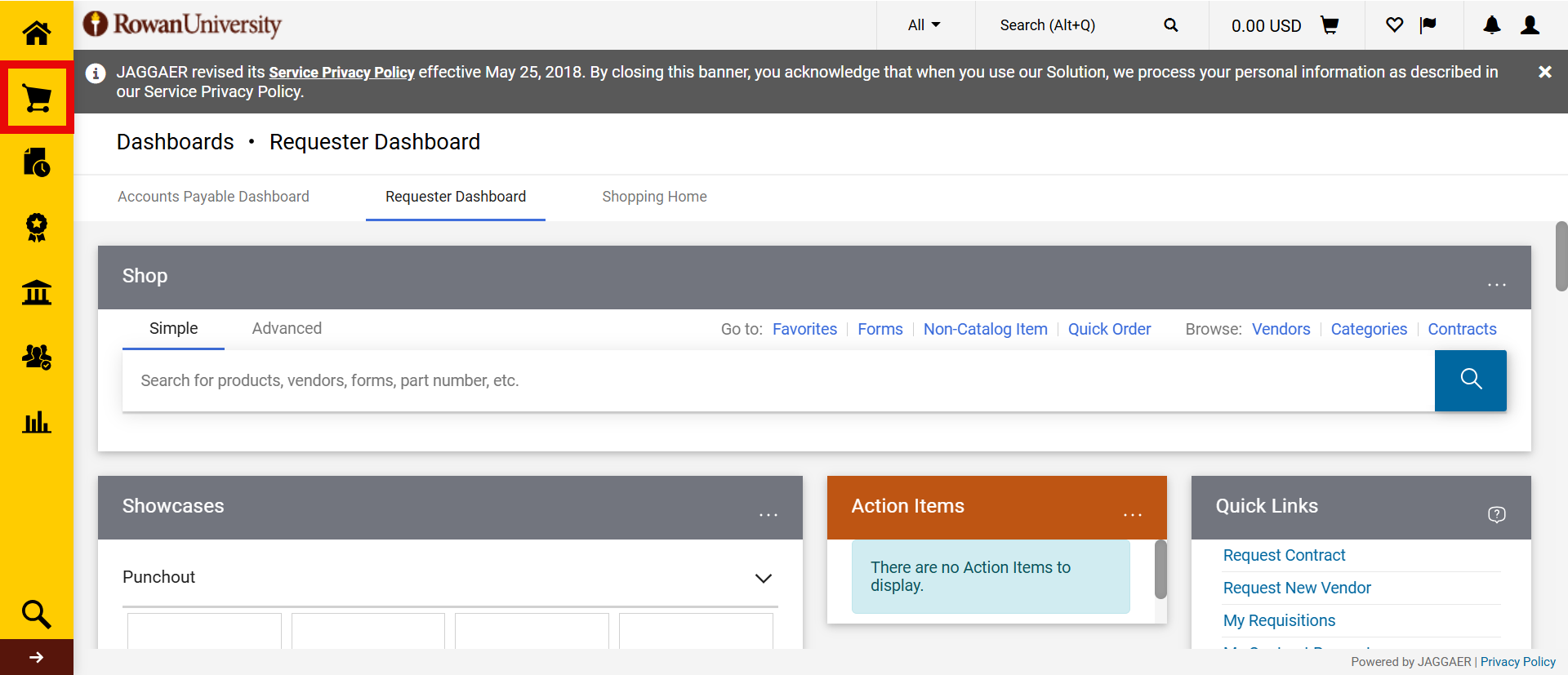Expand the sidebar with arrow button

pyautogui.click(x=37, y=657)
